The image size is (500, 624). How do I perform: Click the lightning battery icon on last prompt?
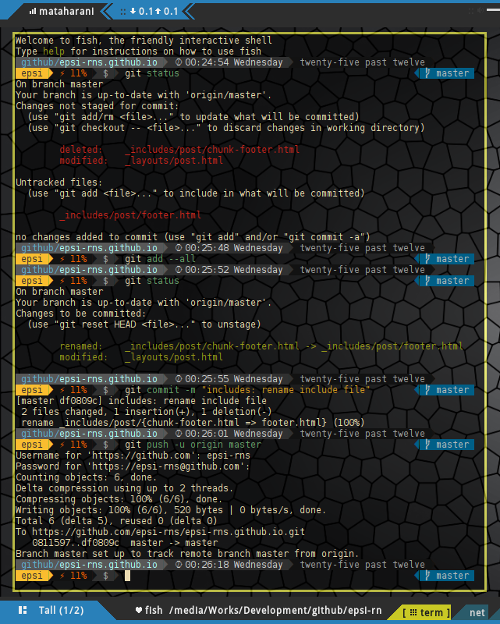tap(62, 575)
